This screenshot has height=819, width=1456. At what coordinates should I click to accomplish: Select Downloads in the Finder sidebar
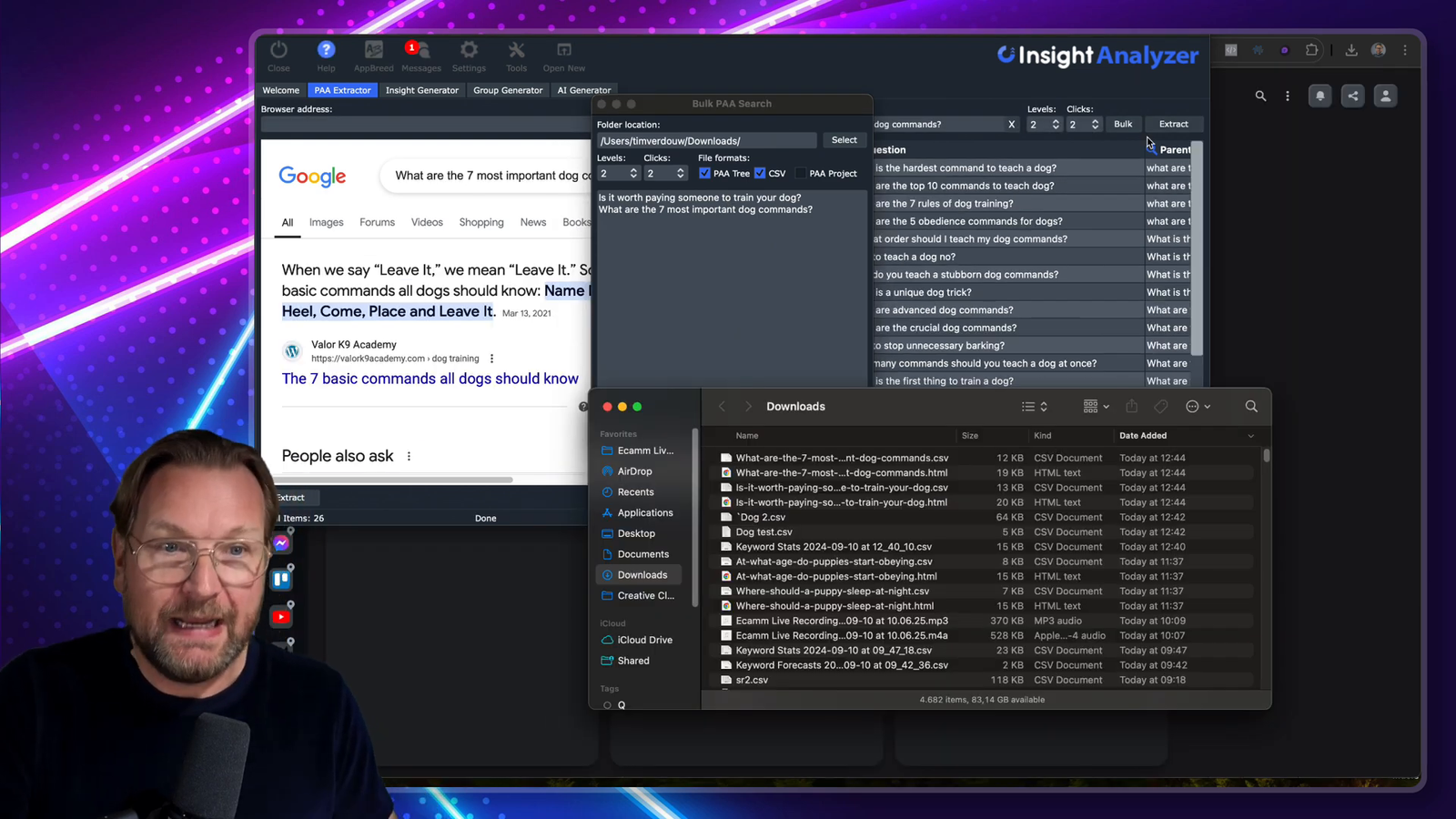639,575
